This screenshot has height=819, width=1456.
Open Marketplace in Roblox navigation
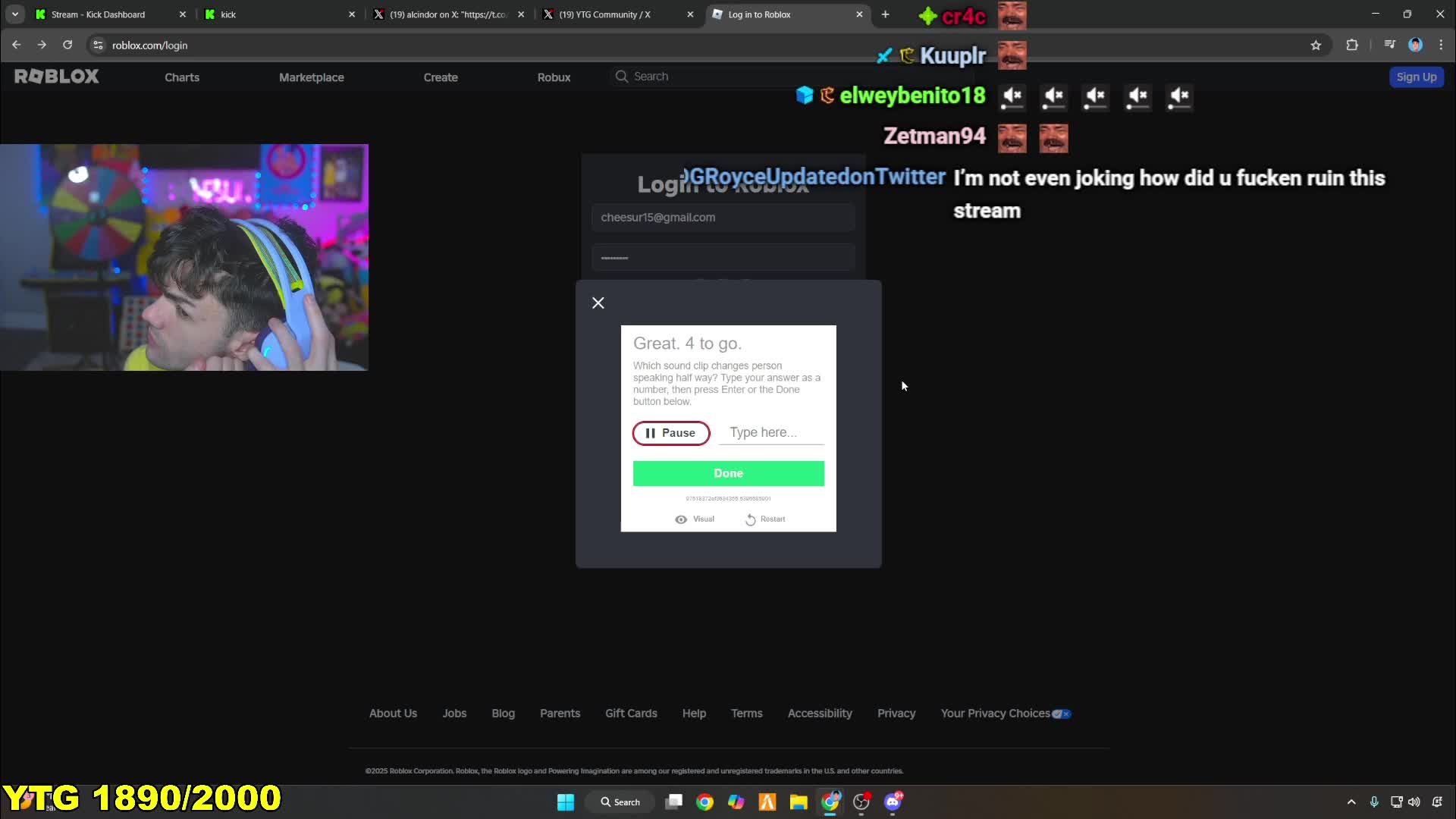click(x=312, y=77)
